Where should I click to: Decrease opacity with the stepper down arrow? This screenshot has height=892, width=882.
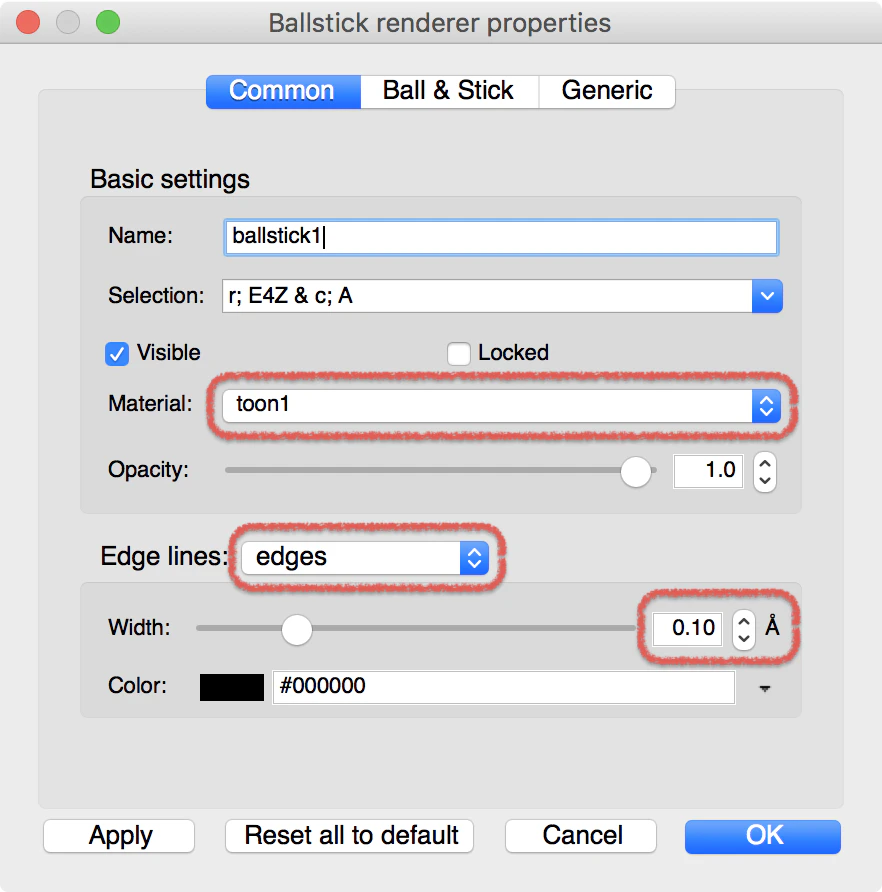point(765,480)
